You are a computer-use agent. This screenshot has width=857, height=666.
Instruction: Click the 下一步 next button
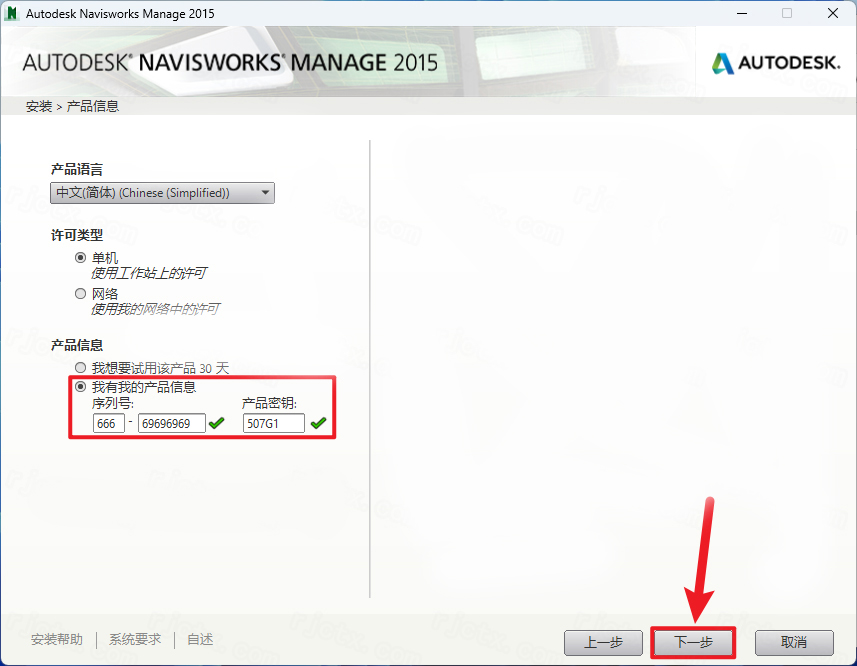coord(693,643)
